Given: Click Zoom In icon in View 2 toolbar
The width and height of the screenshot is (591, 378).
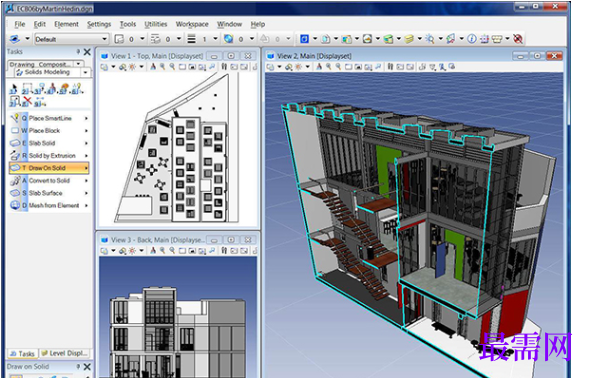Looking at the screenshot, I should (329, 67).
